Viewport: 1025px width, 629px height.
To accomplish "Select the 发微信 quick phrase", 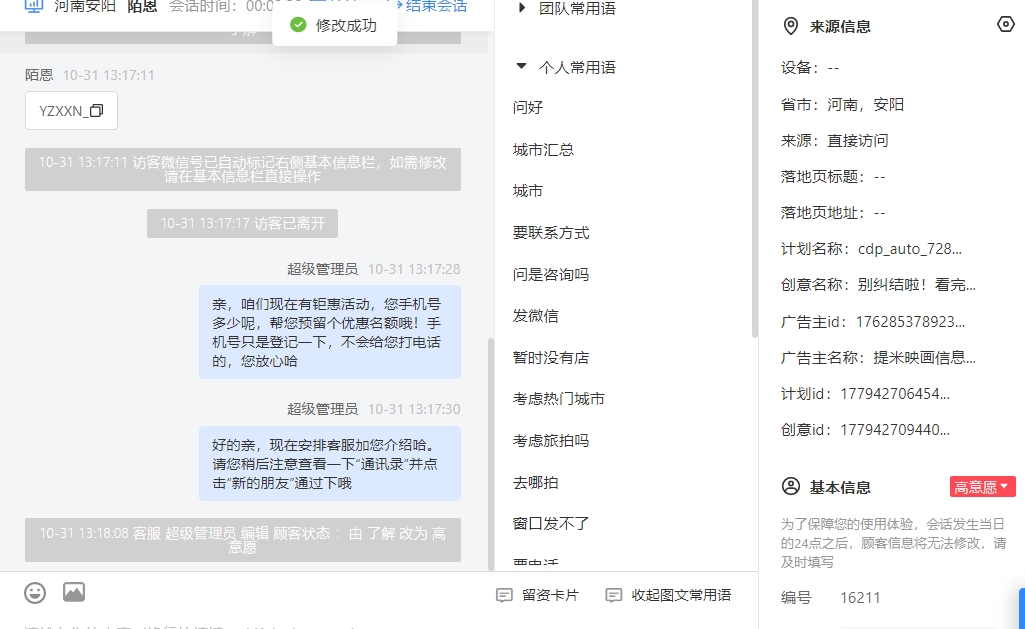I will [535, 316].
